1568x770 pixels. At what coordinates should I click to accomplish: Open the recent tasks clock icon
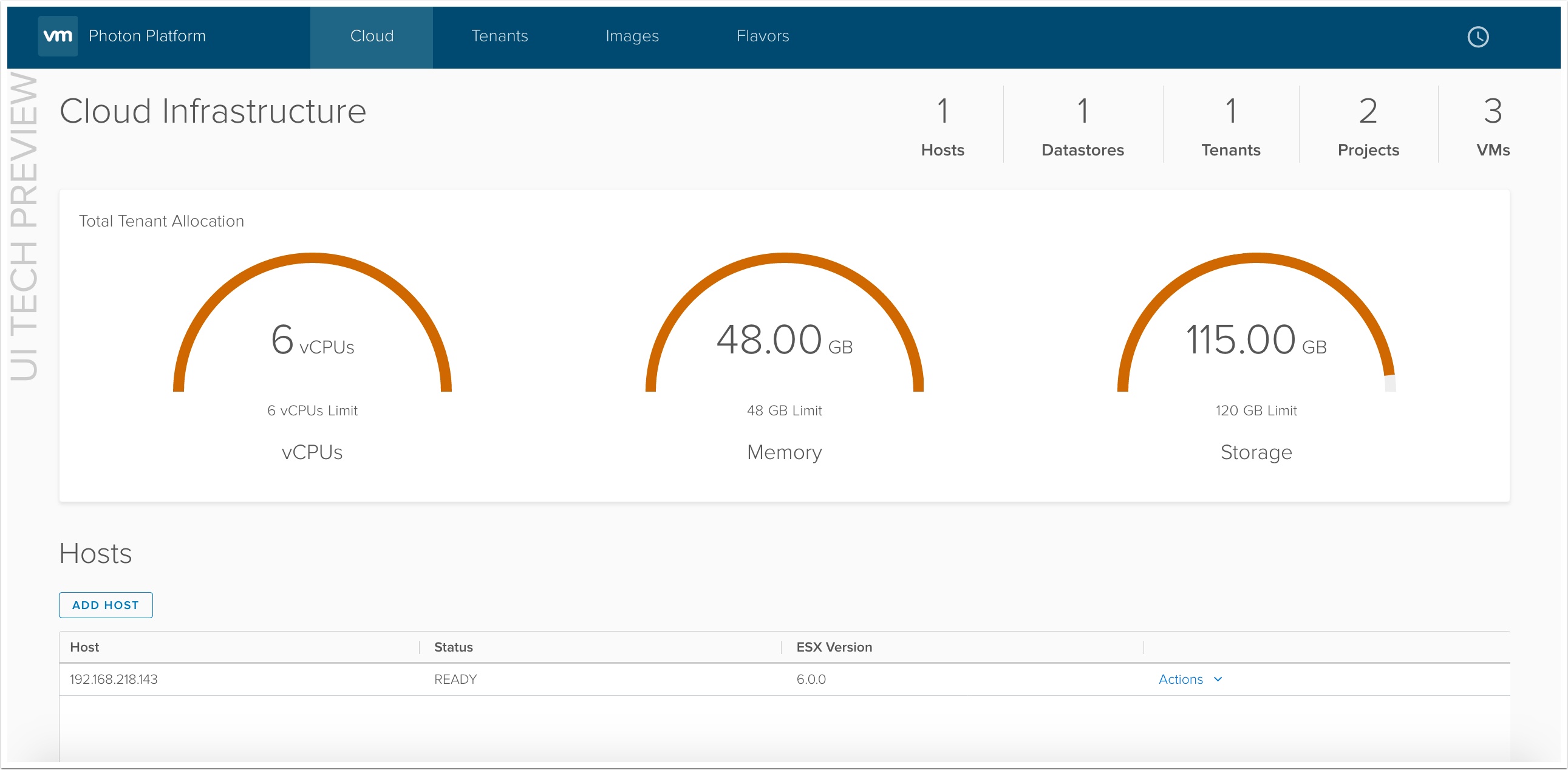[1478, 36]
